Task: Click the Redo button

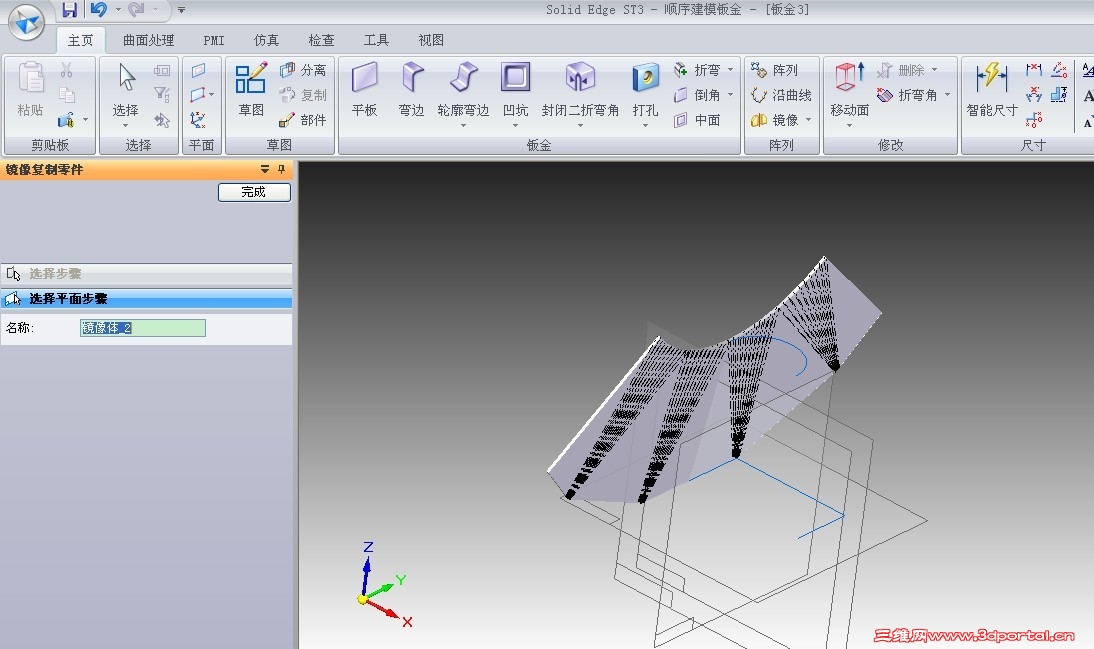Action: pos(136,9)
